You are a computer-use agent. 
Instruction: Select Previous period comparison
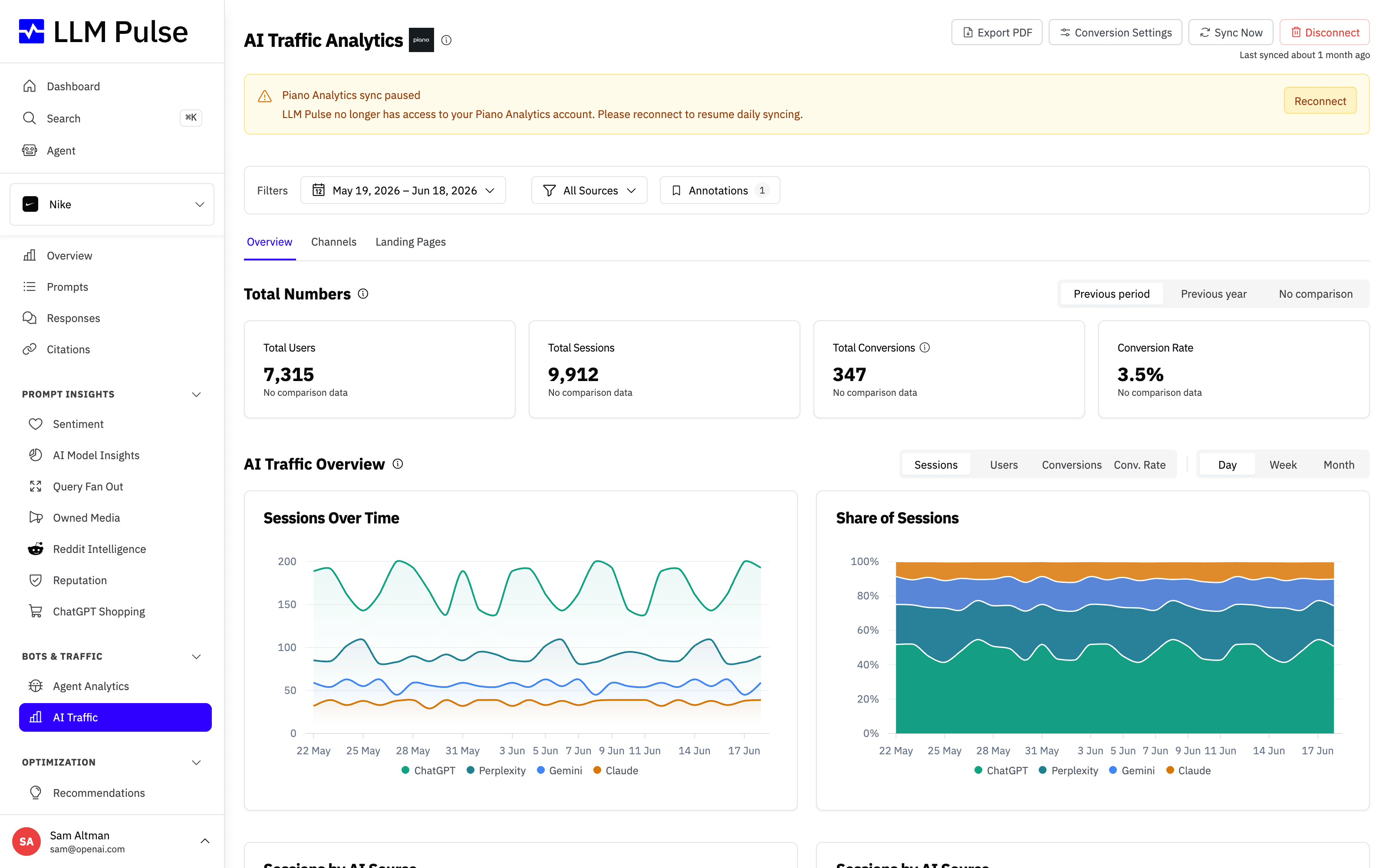pos(1111,294)
